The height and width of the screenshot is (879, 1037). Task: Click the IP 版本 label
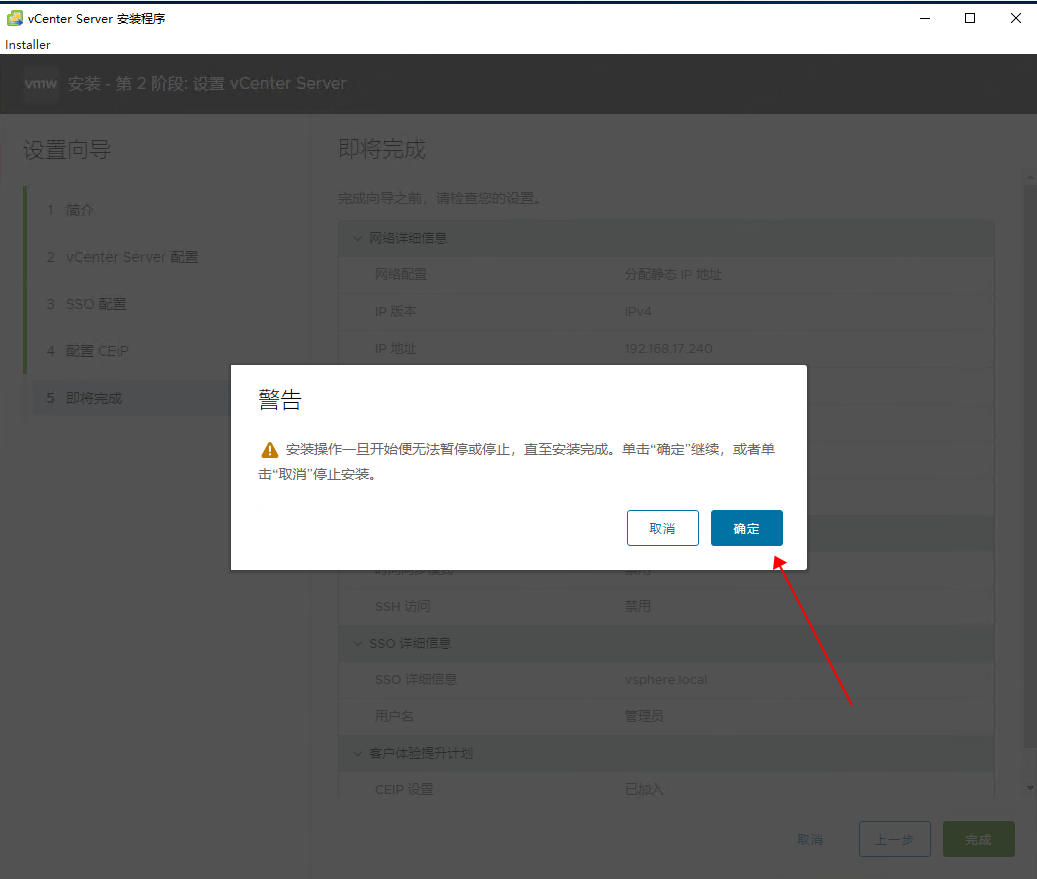(395, 312)
